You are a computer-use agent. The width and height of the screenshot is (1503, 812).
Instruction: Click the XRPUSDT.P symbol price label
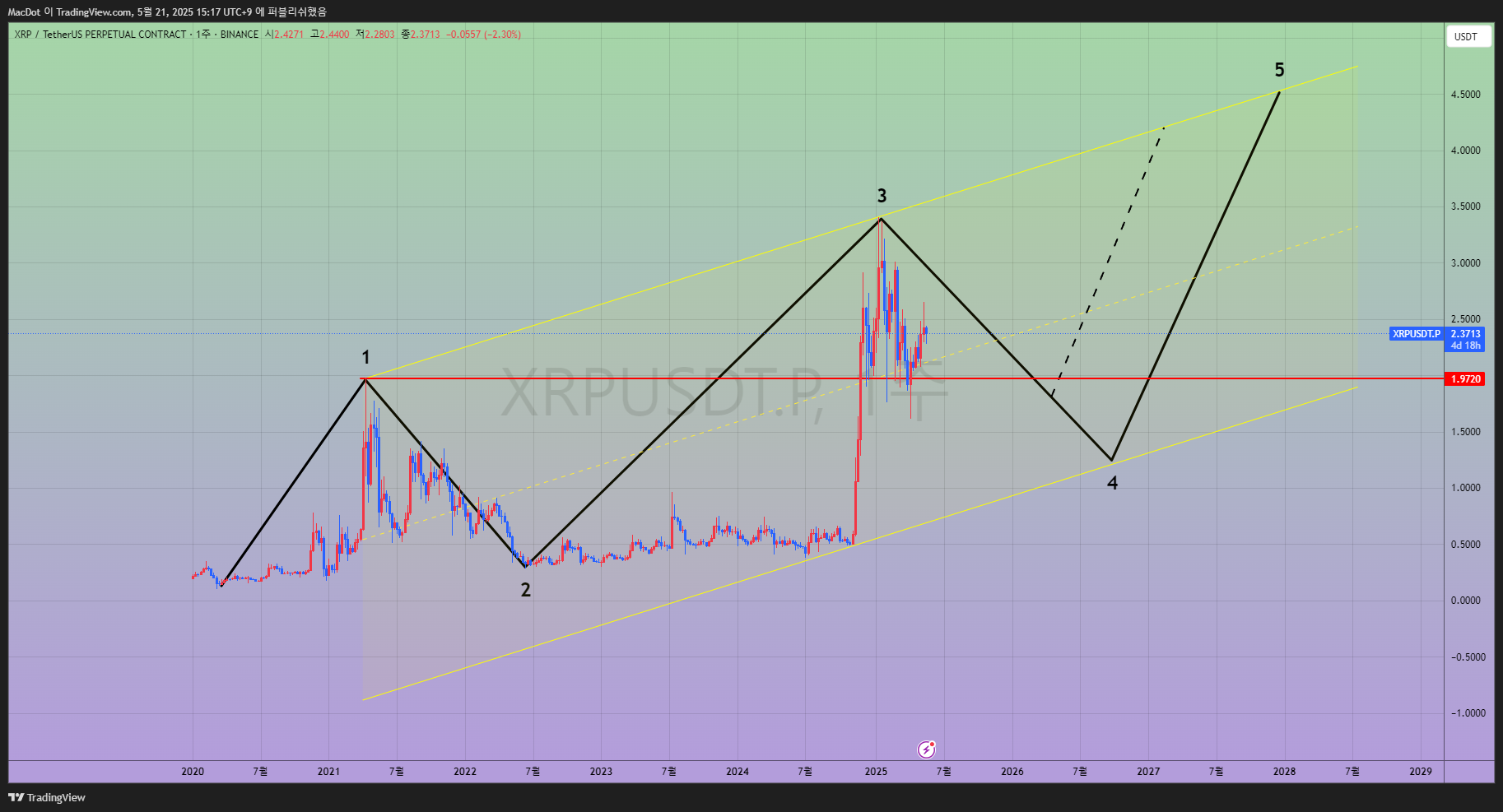[x=1417, y=334]
